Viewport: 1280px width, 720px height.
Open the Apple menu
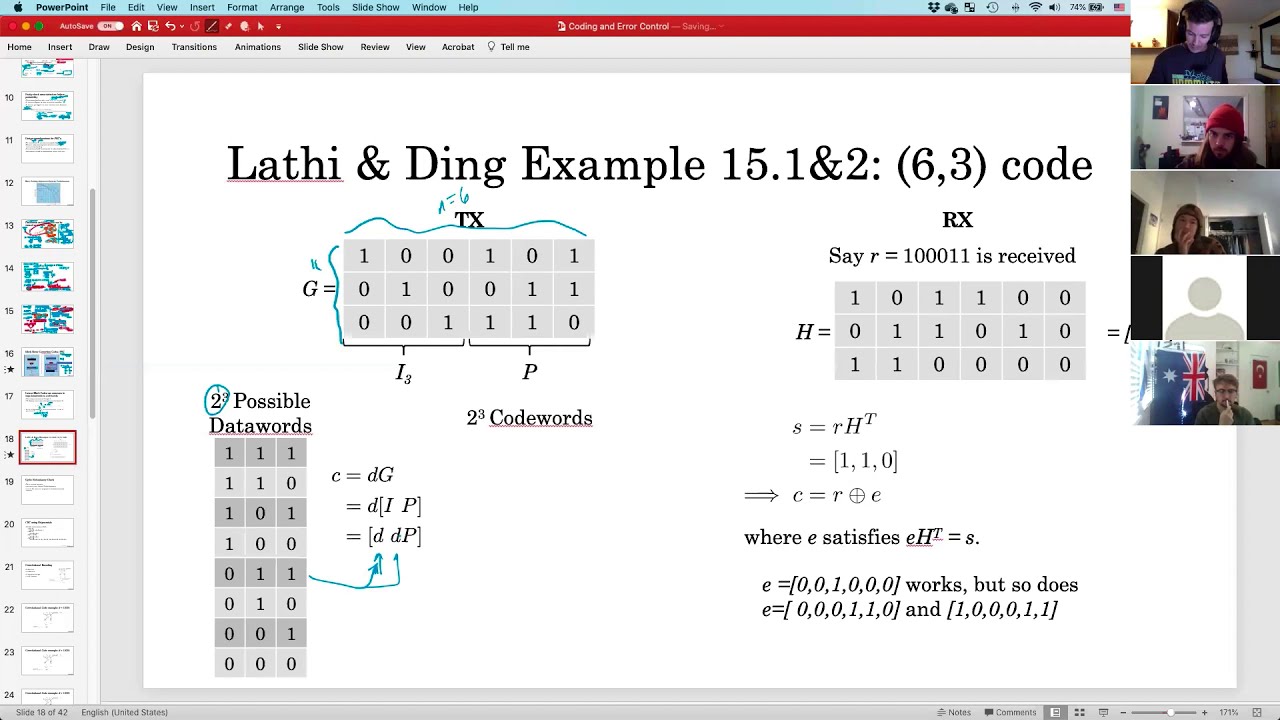pos(18,7)
